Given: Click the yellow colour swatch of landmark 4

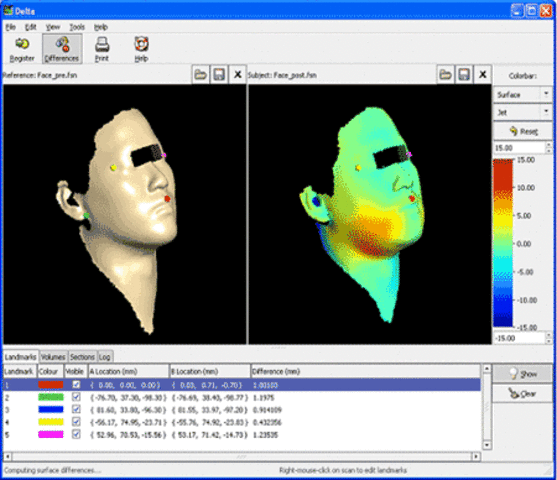Looking at the screenshot, I should (51, 422).
